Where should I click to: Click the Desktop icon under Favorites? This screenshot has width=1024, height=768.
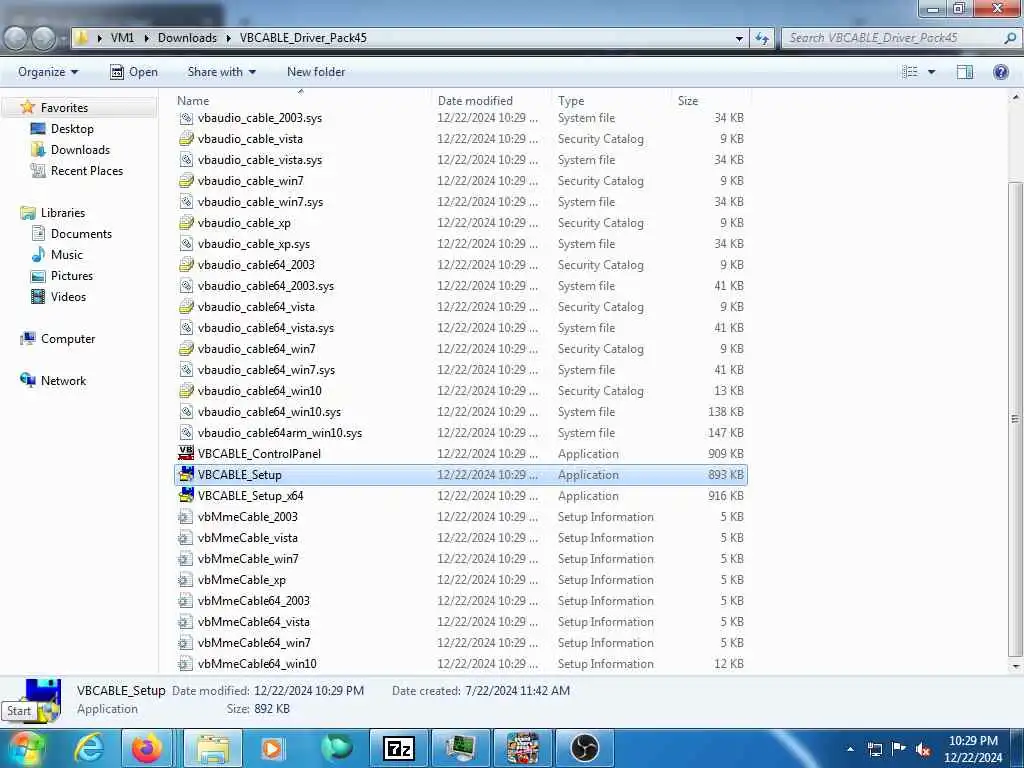pyautogui.click(x=38, y=129)
